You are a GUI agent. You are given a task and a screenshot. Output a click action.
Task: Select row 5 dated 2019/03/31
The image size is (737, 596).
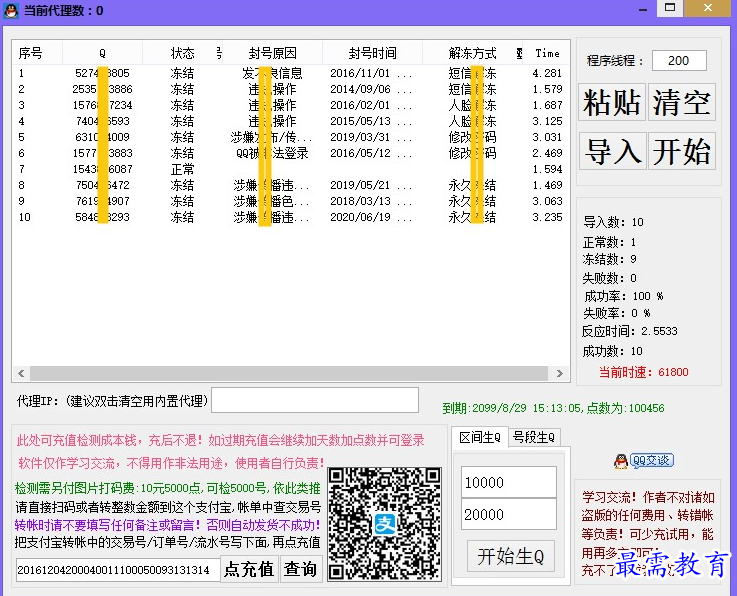pyautogui.click(x=290, y=137)
